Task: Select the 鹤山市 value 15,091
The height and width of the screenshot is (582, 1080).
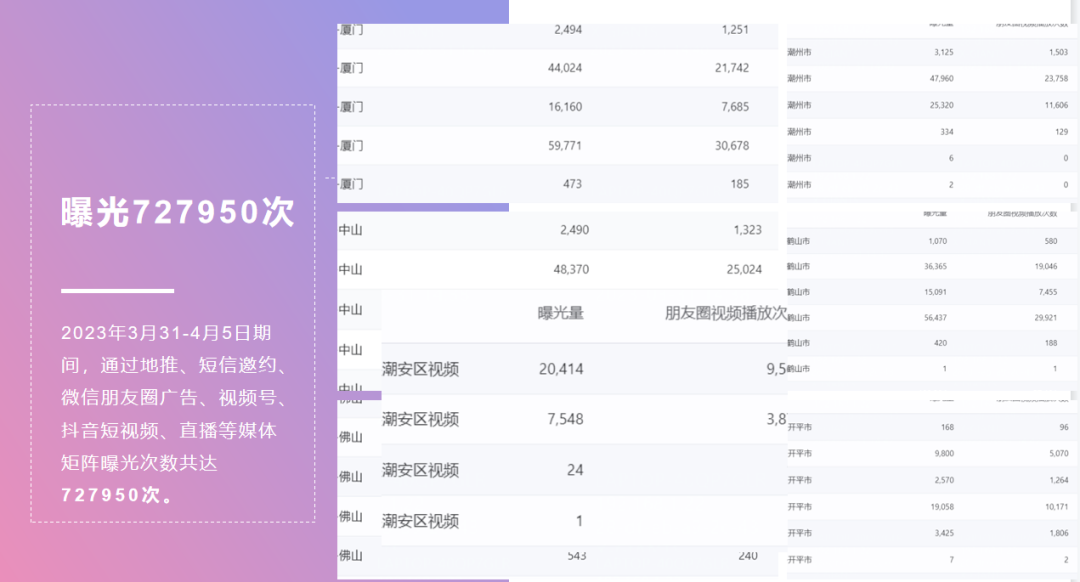Action: coord(935,292)
